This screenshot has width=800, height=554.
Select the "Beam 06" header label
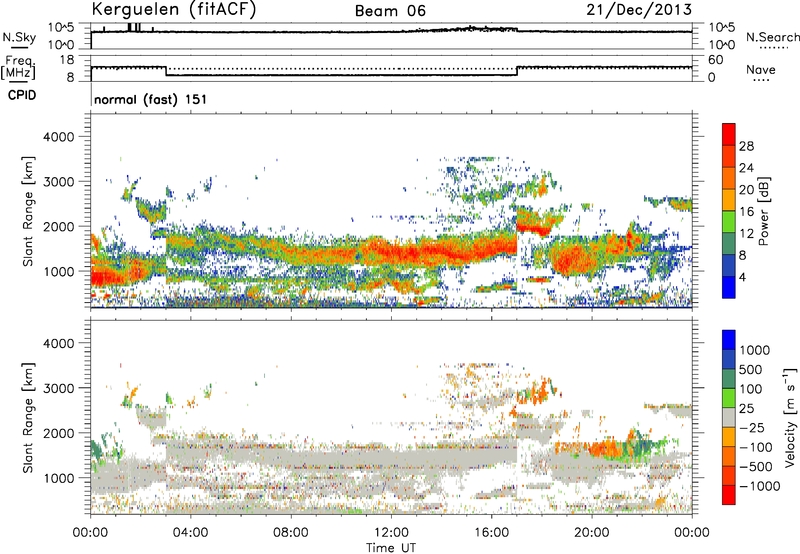pos(390,11)
